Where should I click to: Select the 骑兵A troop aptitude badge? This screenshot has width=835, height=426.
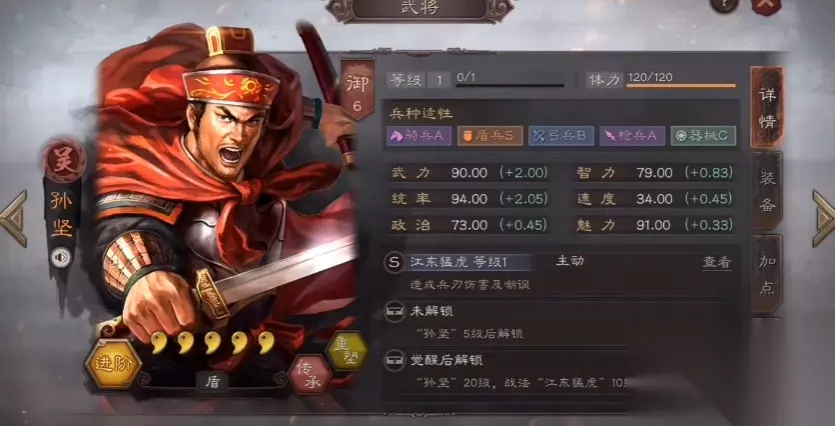click(419, 136)
